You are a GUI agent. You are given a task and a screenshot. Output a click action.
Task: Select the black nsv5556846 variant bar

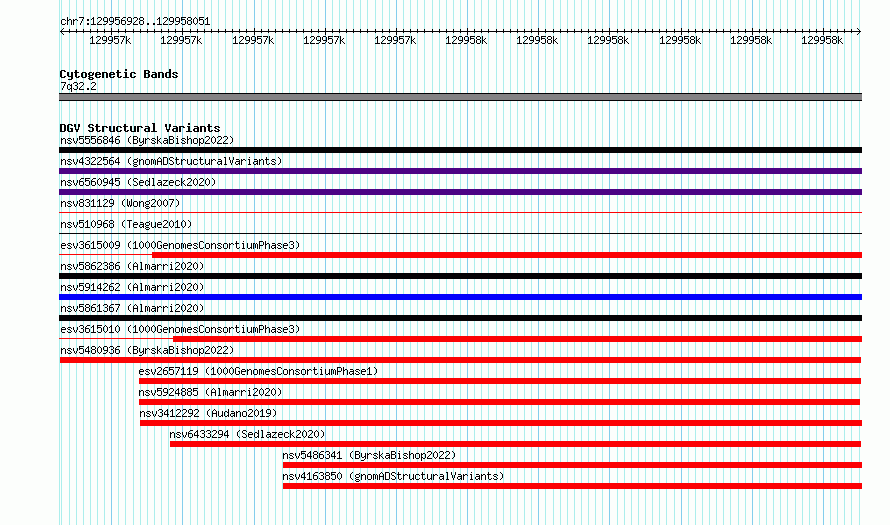(x=460, y=150)
